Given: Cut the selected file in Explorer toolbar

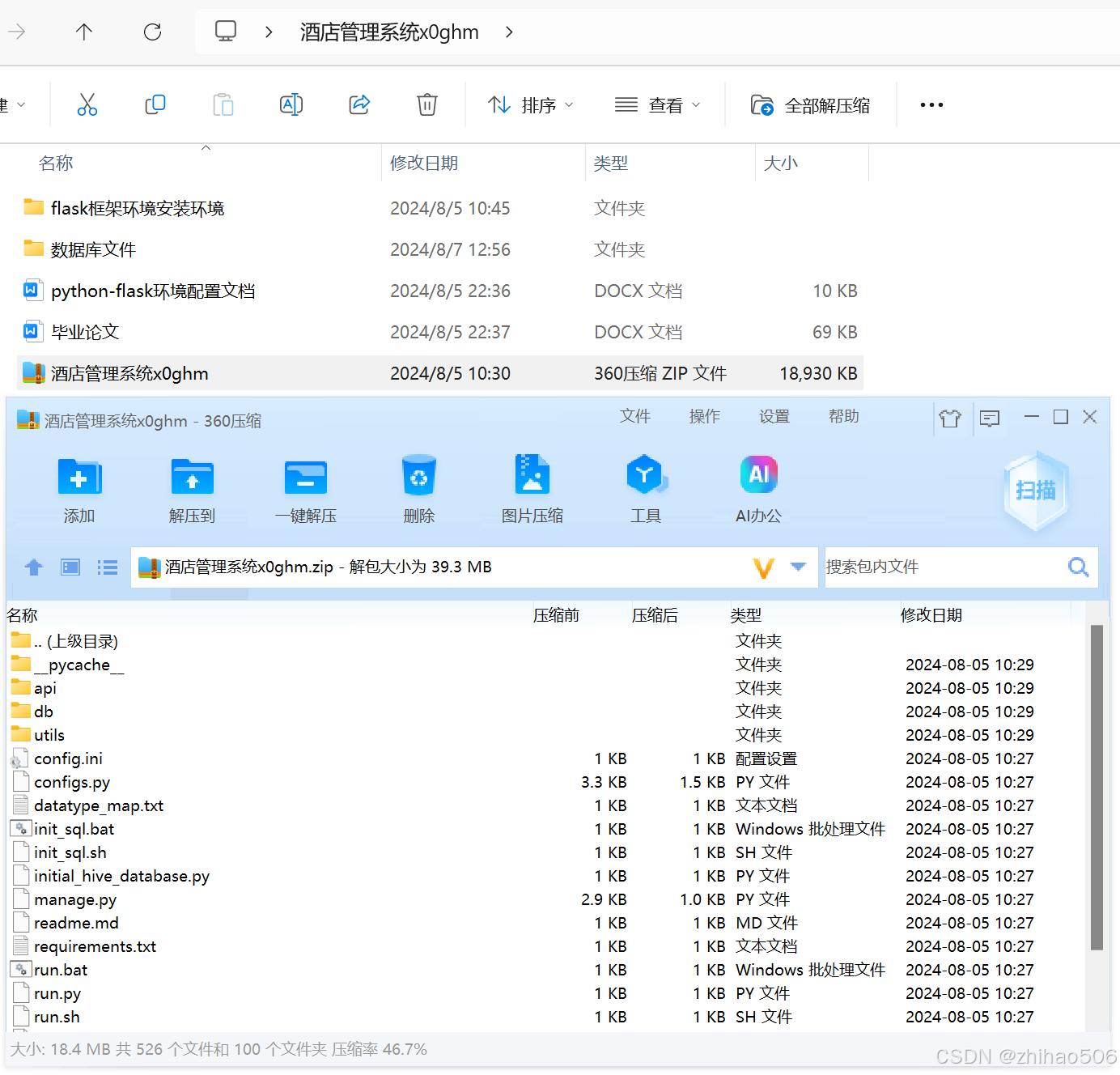Looking at the screenshot, I should (87, 104).
